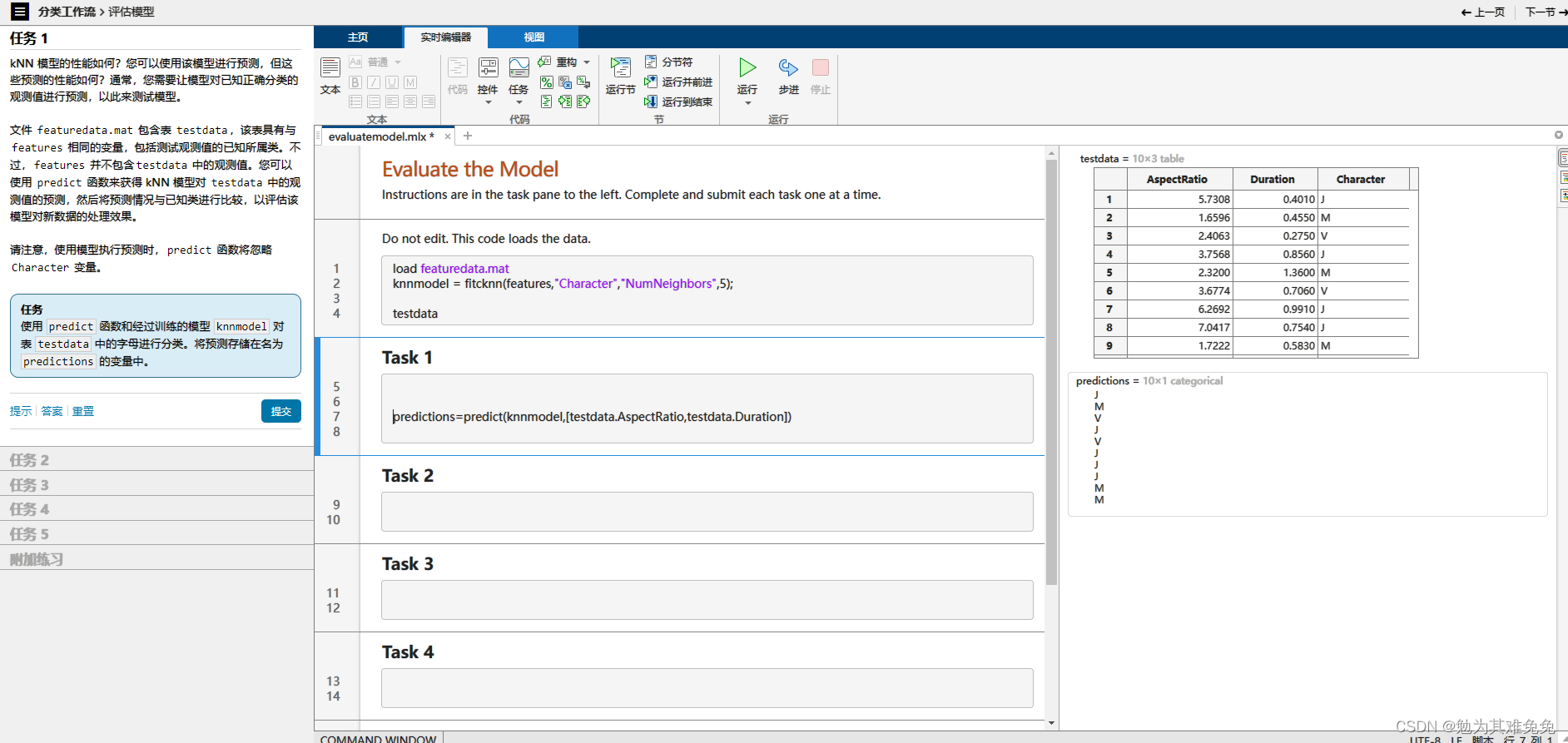Click the bulleted list icon
The width and height of the screenshot is (1568, 743).
(355, 102)
